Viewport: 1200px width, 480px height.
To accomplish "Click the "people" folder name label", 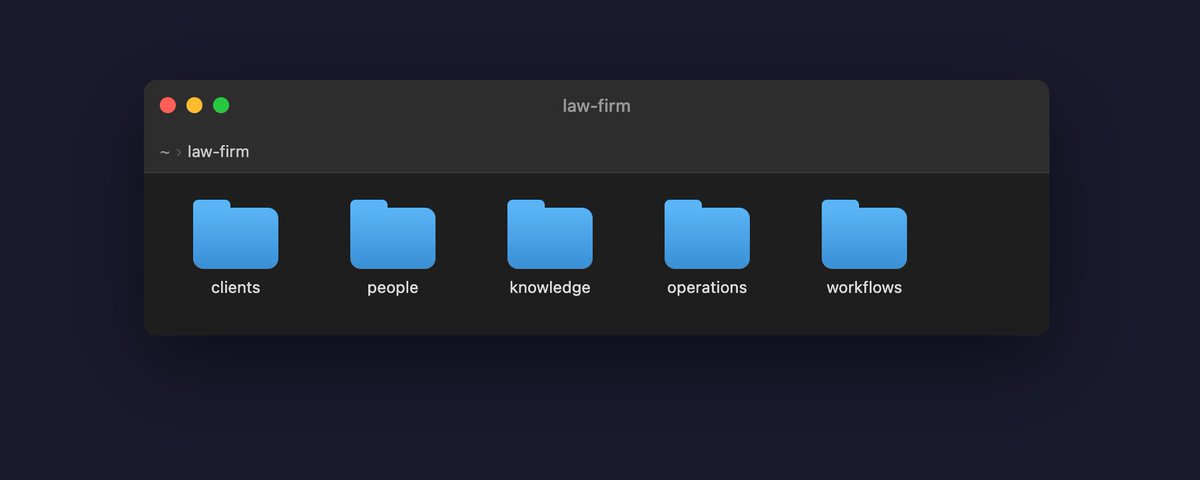I will tap(392, 288).
